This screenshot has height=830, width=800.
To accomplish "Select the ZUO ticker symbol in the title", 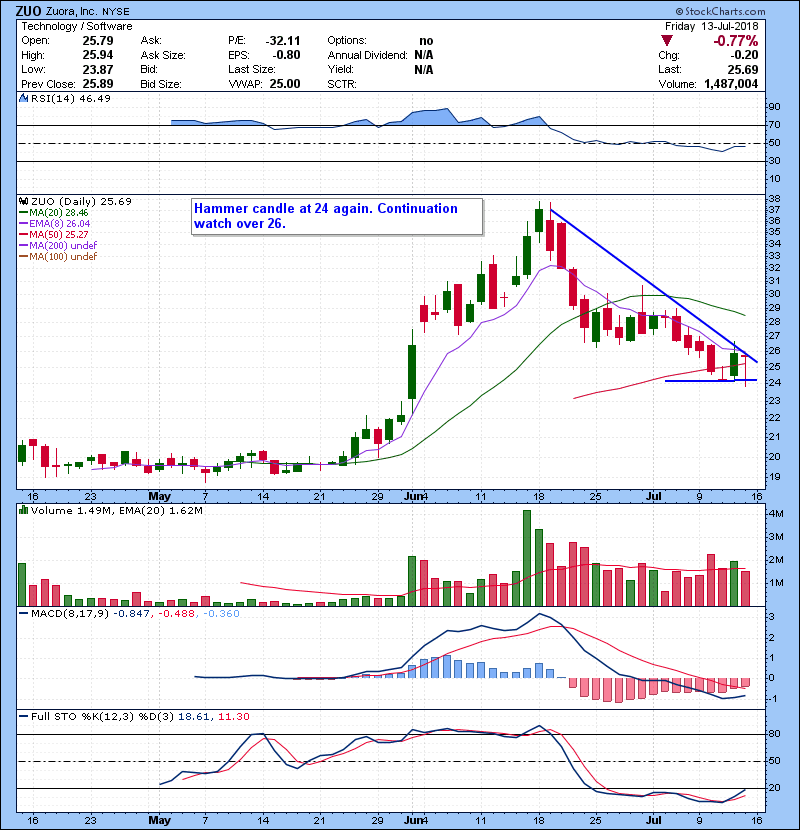I will coord(28,11).
